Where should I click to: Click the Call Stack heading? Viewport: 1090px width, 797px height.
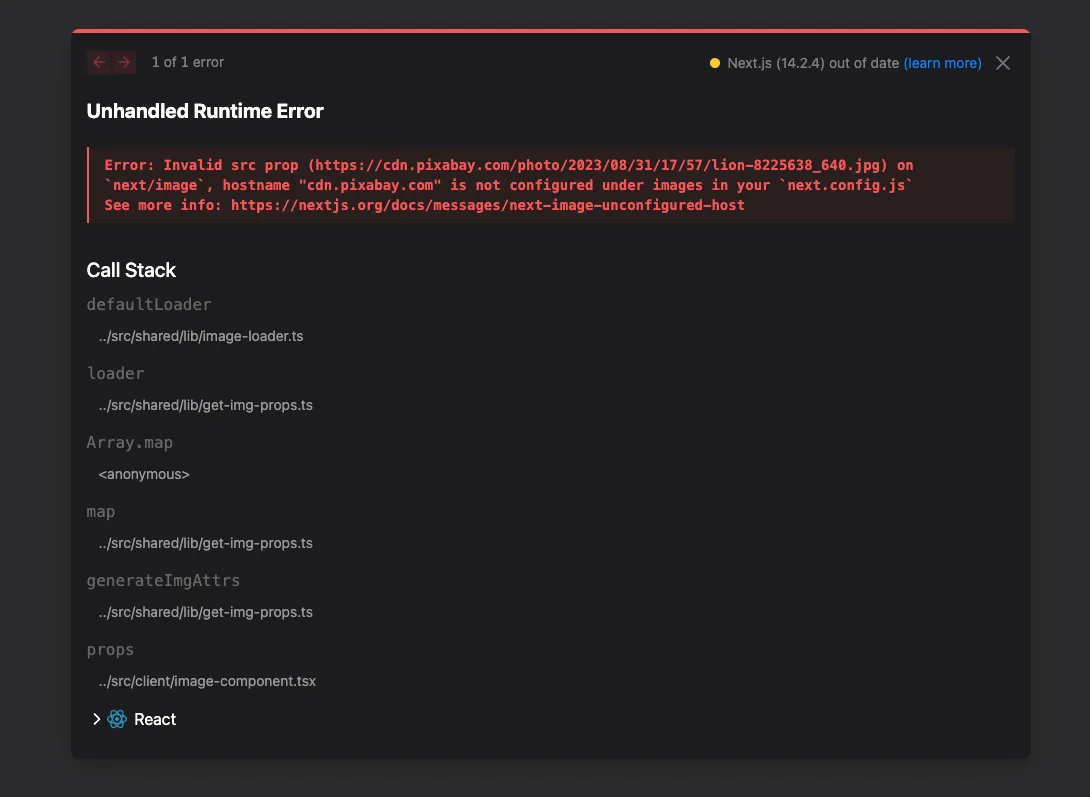click(131, 270)
